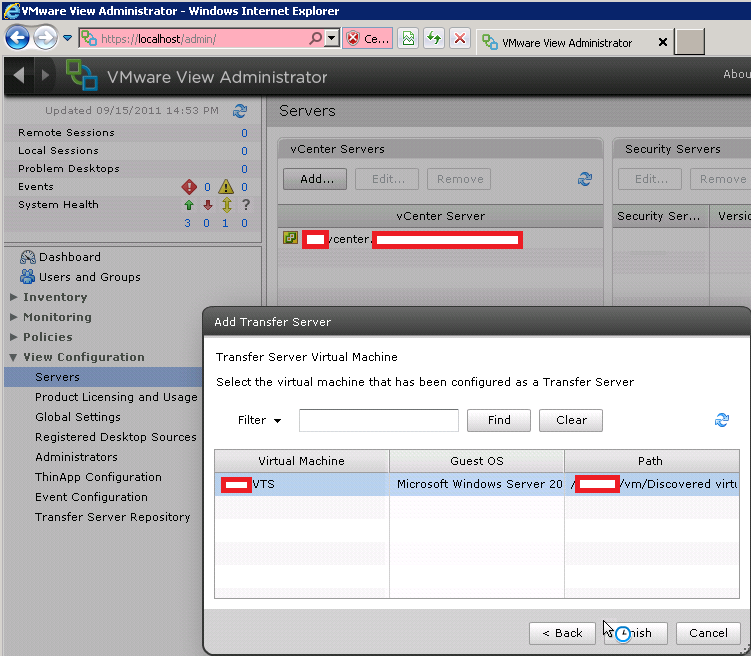Click the browser refresh arrows icon
The image size is (751, 656).
coord(434,38)
